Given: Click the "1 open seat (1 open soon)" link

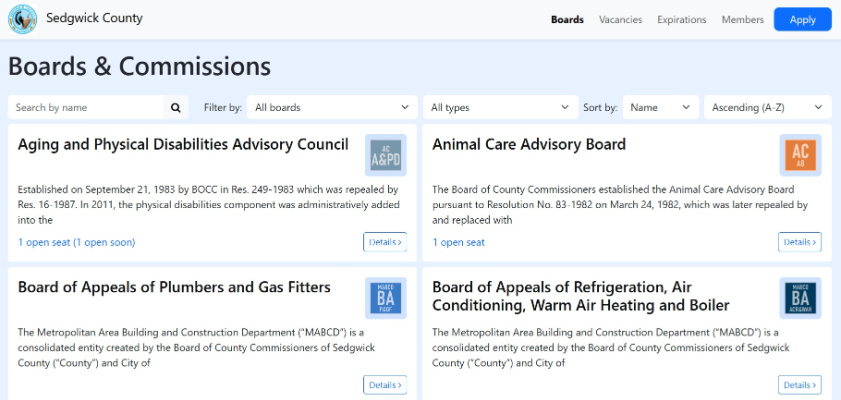Looking at the screenshot, I should (77, 242).
